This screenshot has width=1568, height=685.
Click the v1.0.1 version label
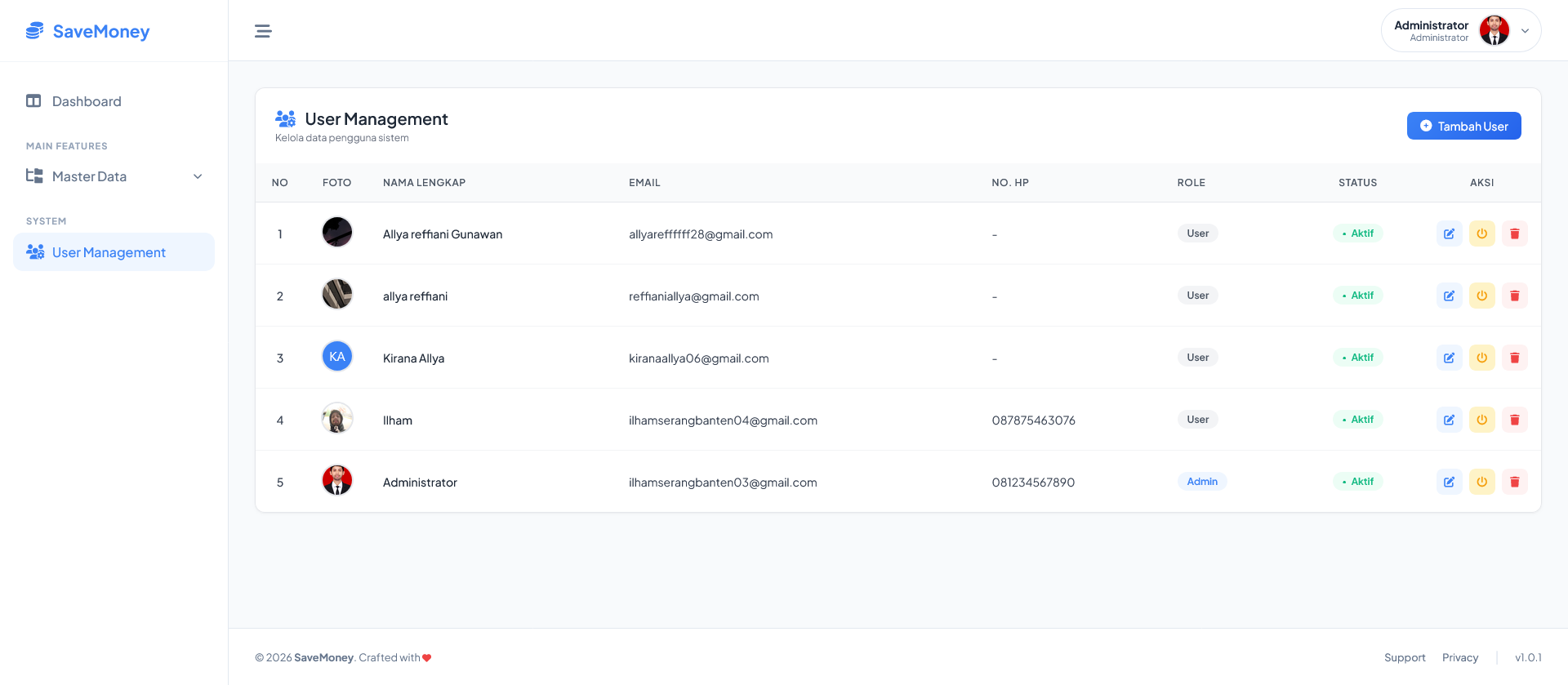pyautogui.click(x=1528, y=658)
